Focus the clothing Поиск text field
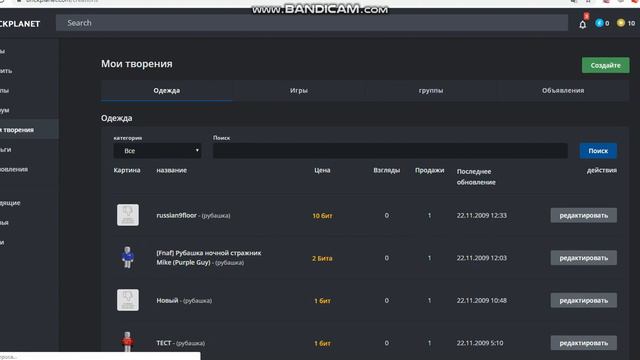The width and height of the screenshot is (640, 360). click(390, 151)
